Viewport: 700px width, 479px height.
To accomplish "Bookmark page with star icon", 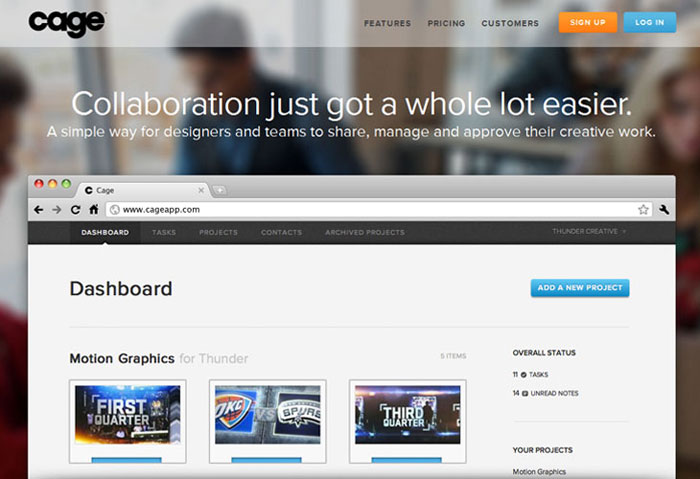I will tap(643, 210).
